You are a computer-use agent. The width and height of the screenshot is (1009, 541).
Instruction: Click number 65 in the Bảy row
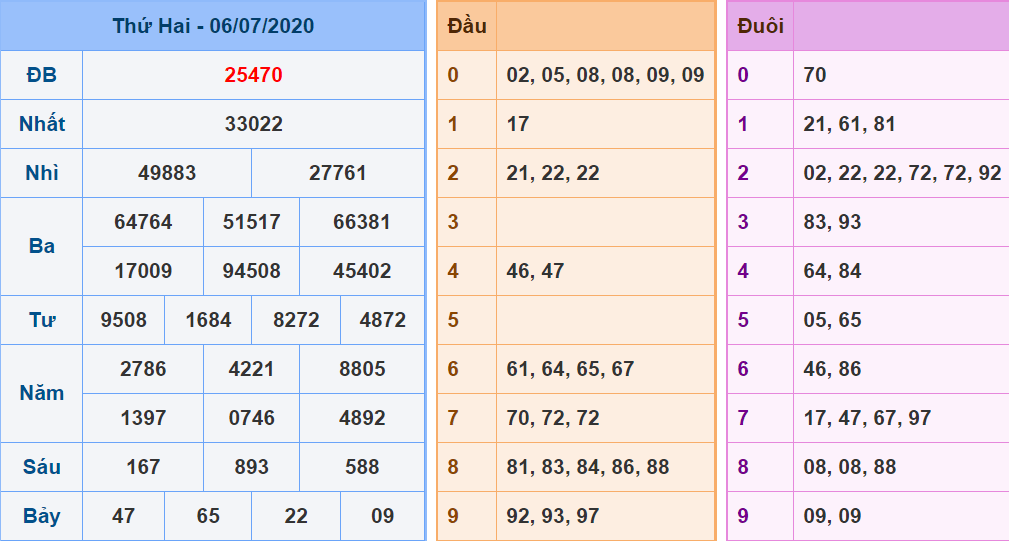208,516
